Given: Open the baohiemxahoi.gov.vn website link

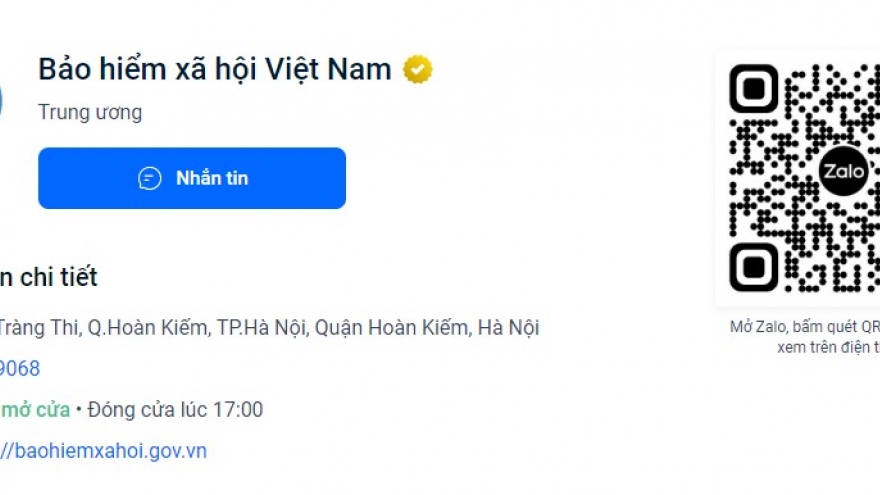Looking at the screenshot, I should (104, 451).
